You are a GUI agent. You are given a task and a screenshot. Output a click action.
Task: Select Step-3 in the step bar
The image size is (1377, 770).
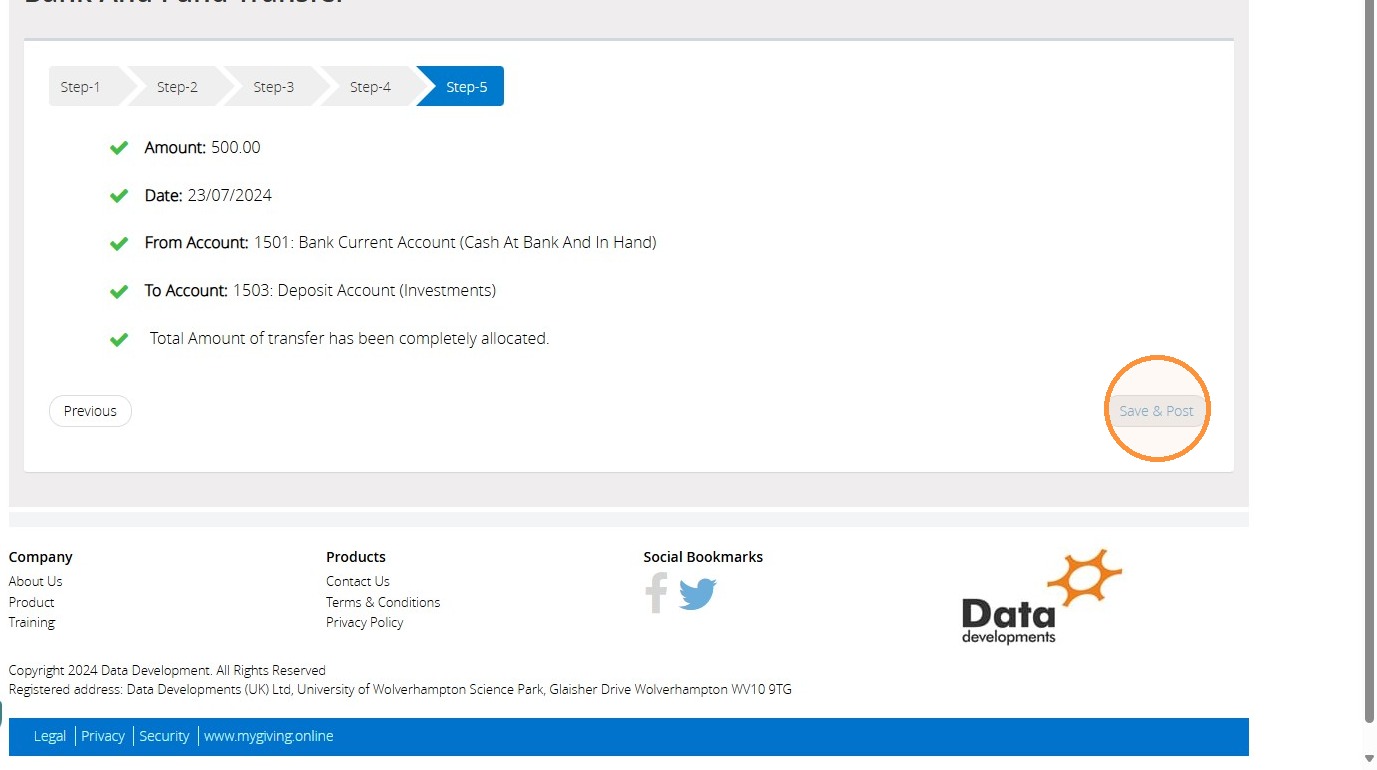pyautogui.click(x=273, y=86)
